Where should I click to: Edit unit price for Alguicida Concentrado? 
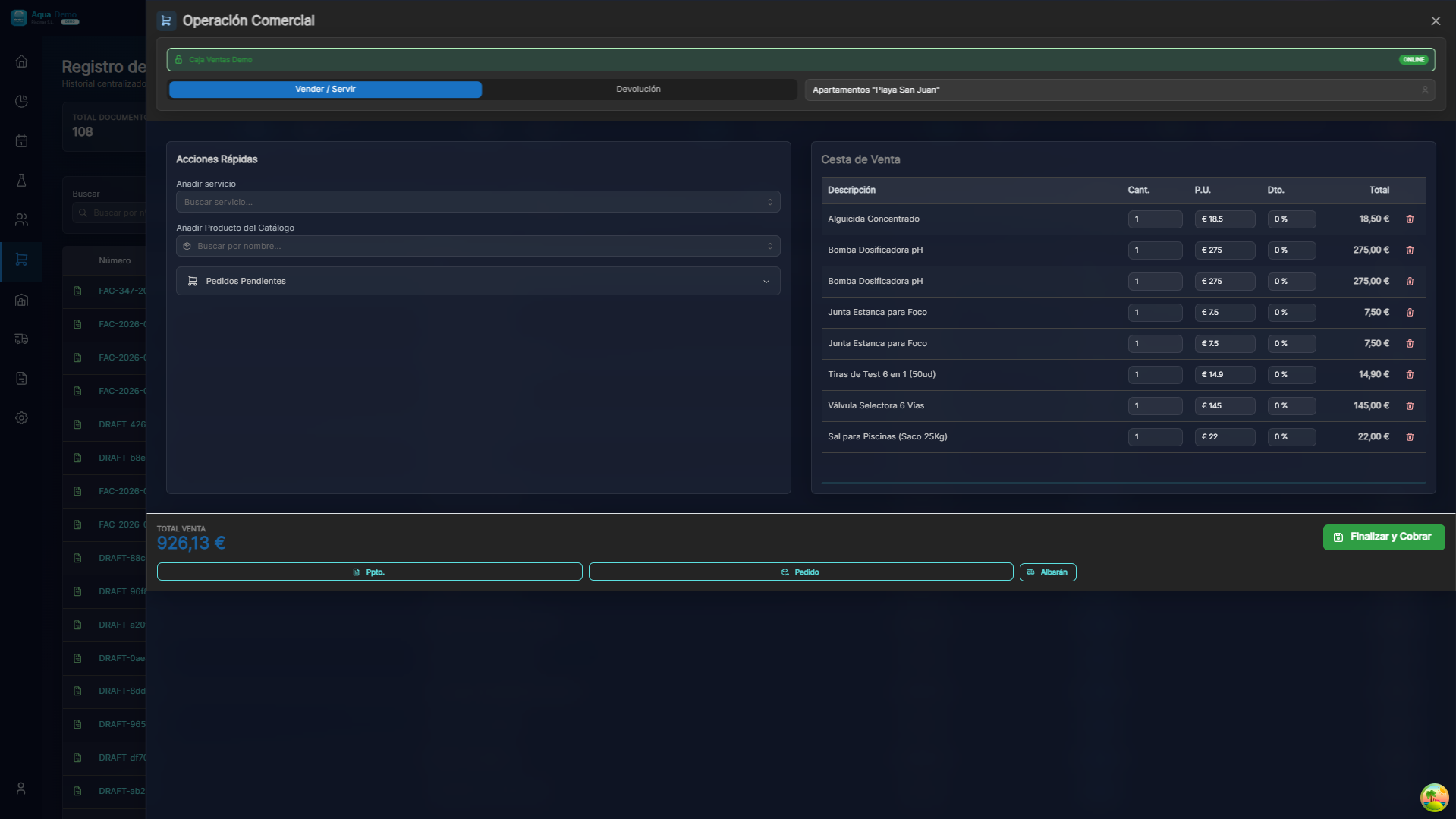click(1225, 219)
